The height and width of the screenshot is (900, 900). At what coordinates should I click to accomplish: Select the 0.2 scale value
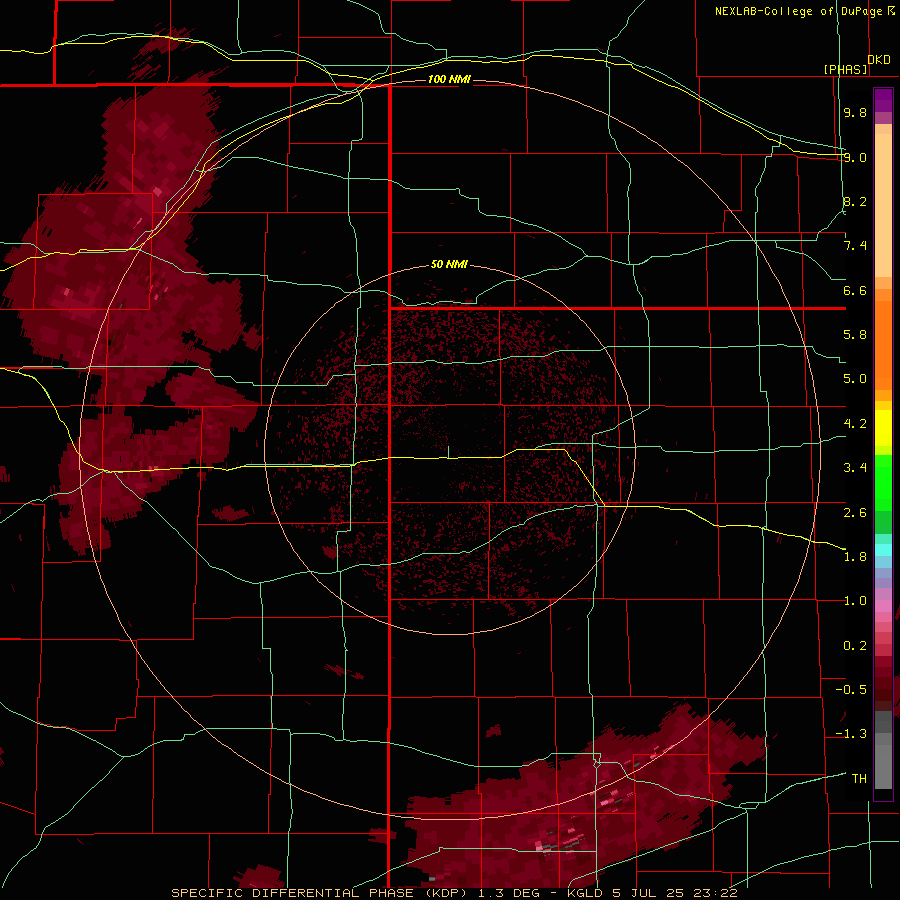click(x=855, y=646)
